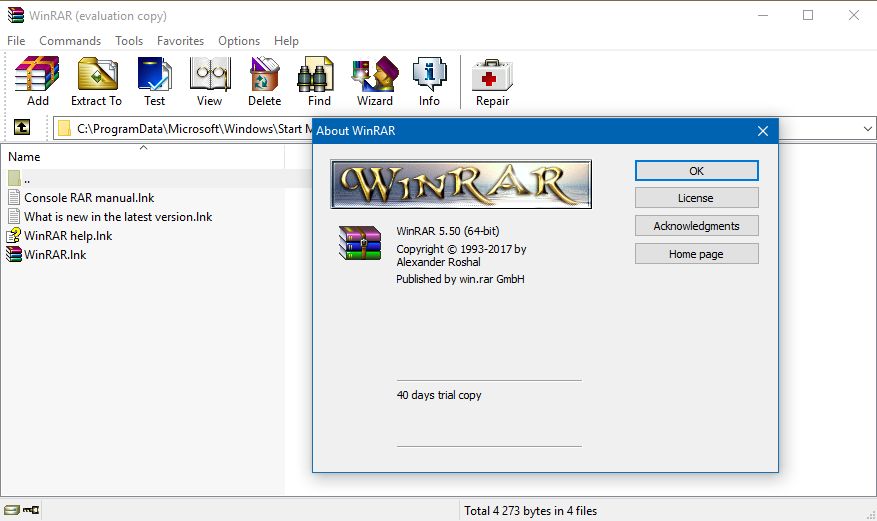Click the disk icon in status bar

12,509
